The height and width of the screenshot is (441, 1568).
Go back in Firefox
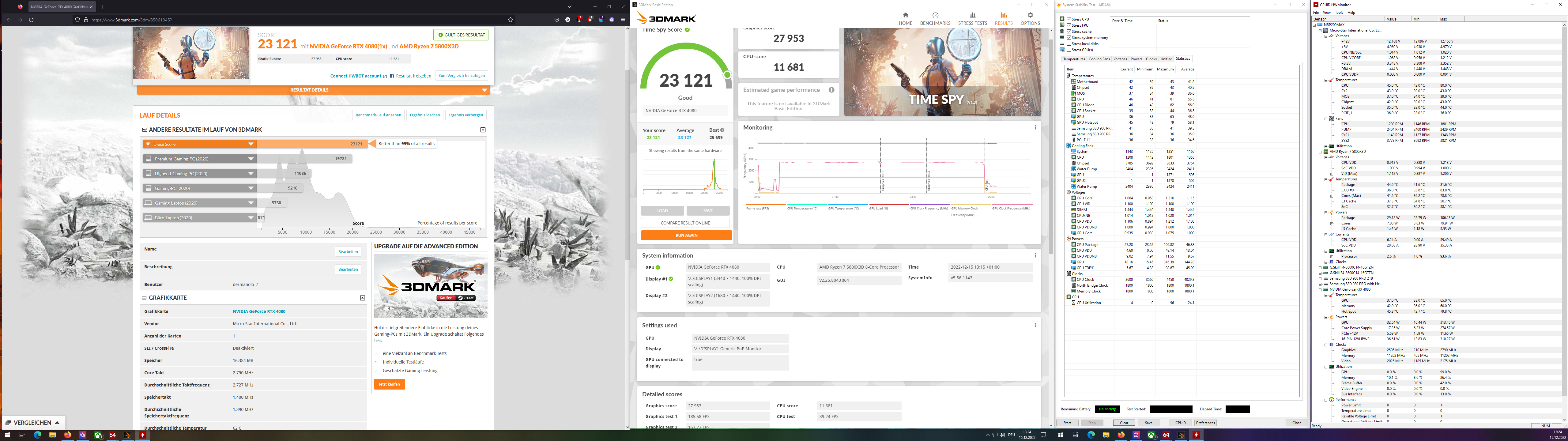coord(9,20)
